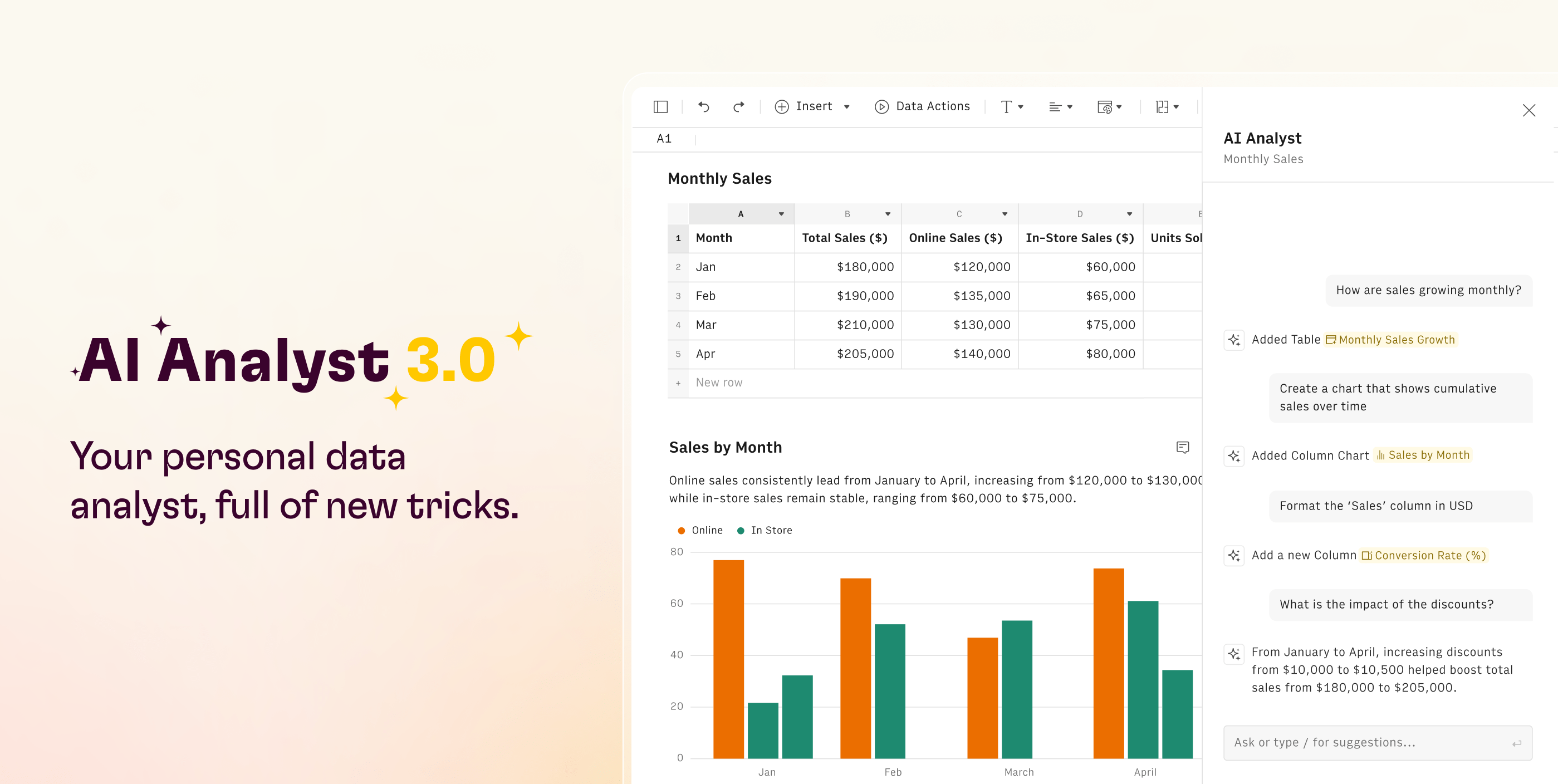
Task: Click the 'Create a chart that shows cumulative' message
Action: pyautogui.click(x=1401, y=398)
